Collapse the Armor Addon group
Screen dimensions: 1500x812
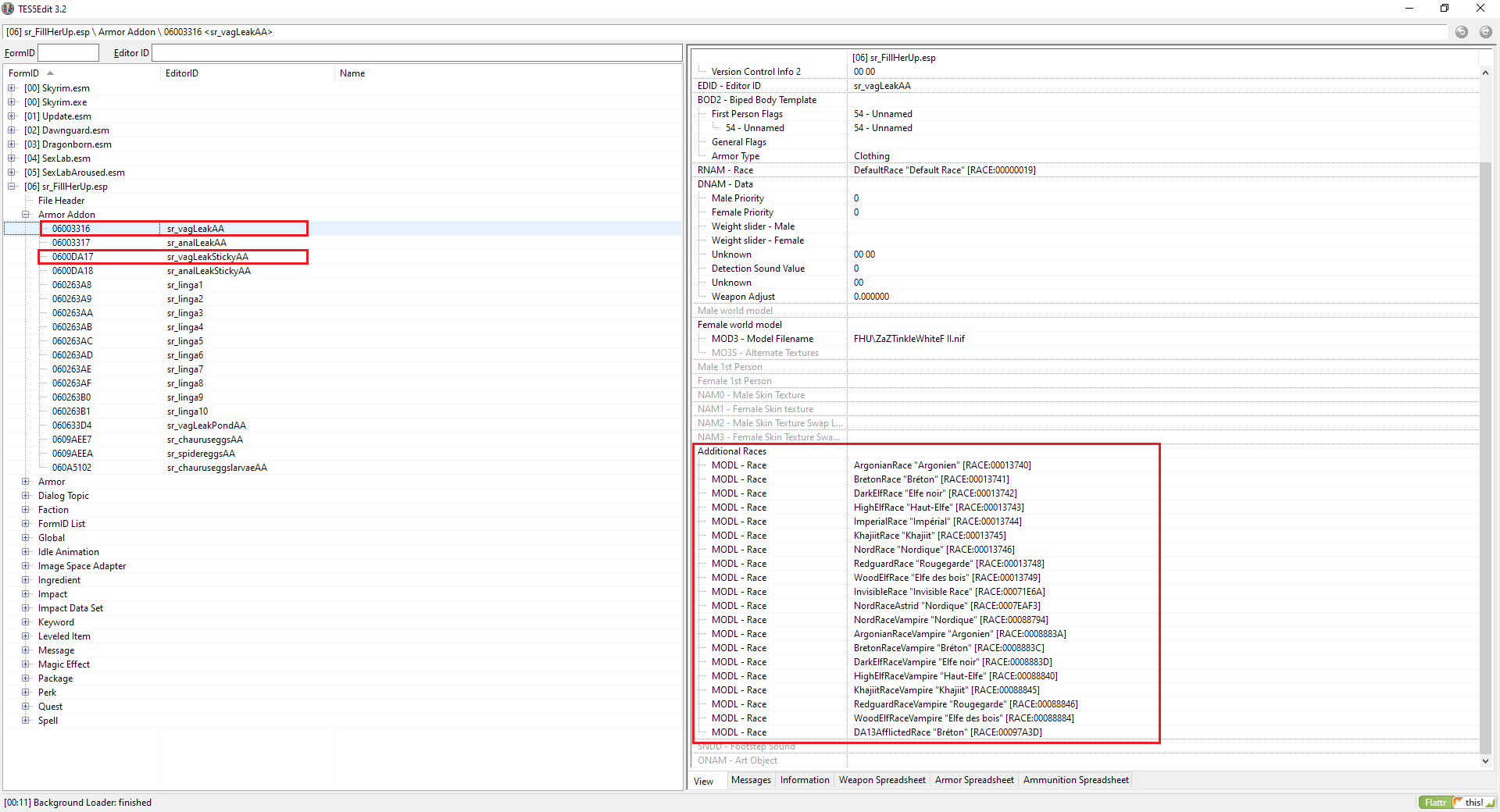[26, 215]
